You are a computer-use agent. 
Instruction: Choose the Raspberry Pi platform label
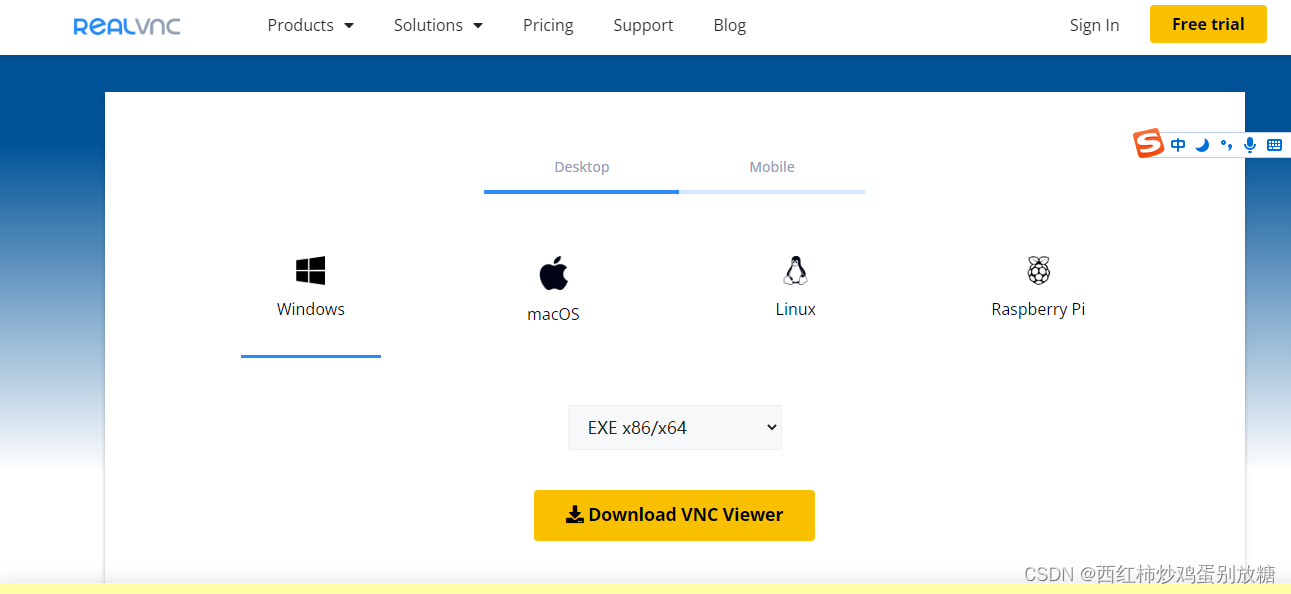click(1038, 309)
